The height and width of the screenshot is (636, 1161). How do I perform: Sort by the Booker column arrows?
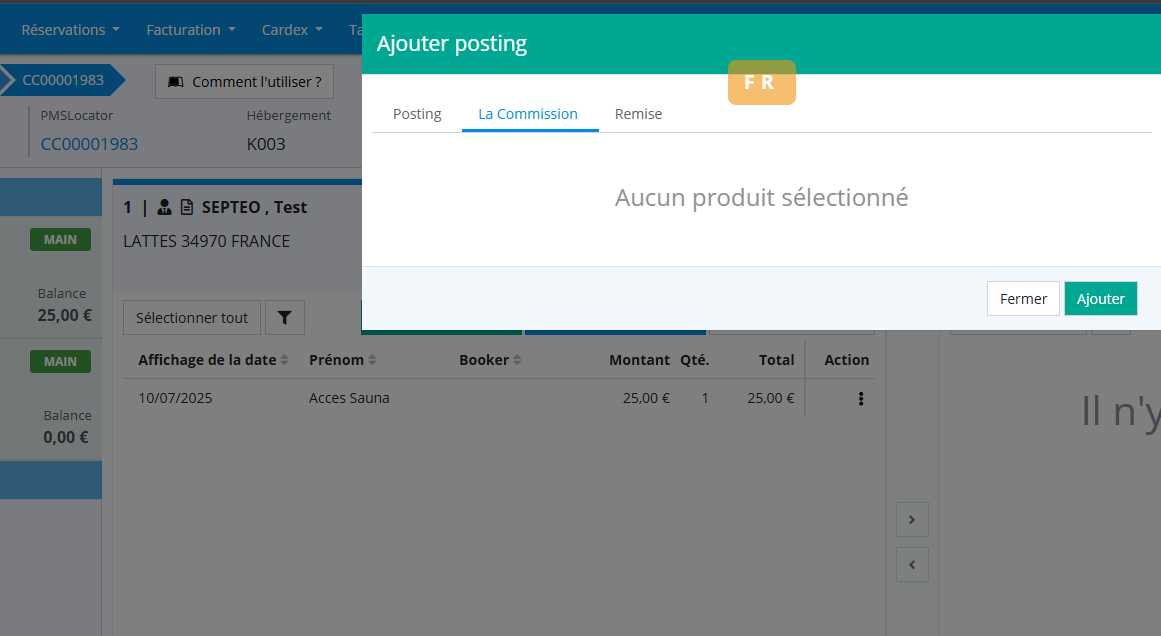[517, 360]
